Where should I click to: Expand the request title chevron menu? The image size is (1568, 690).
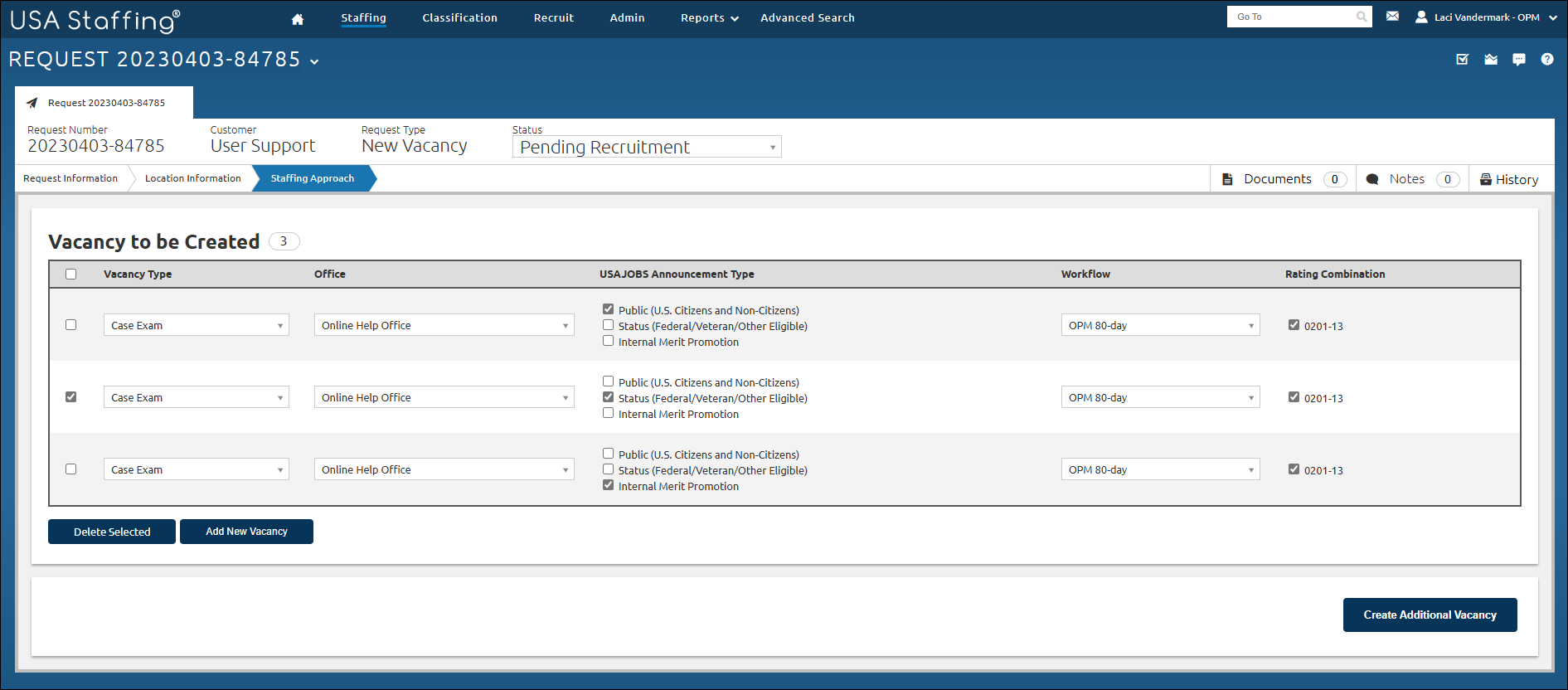(x=314, y=61)
